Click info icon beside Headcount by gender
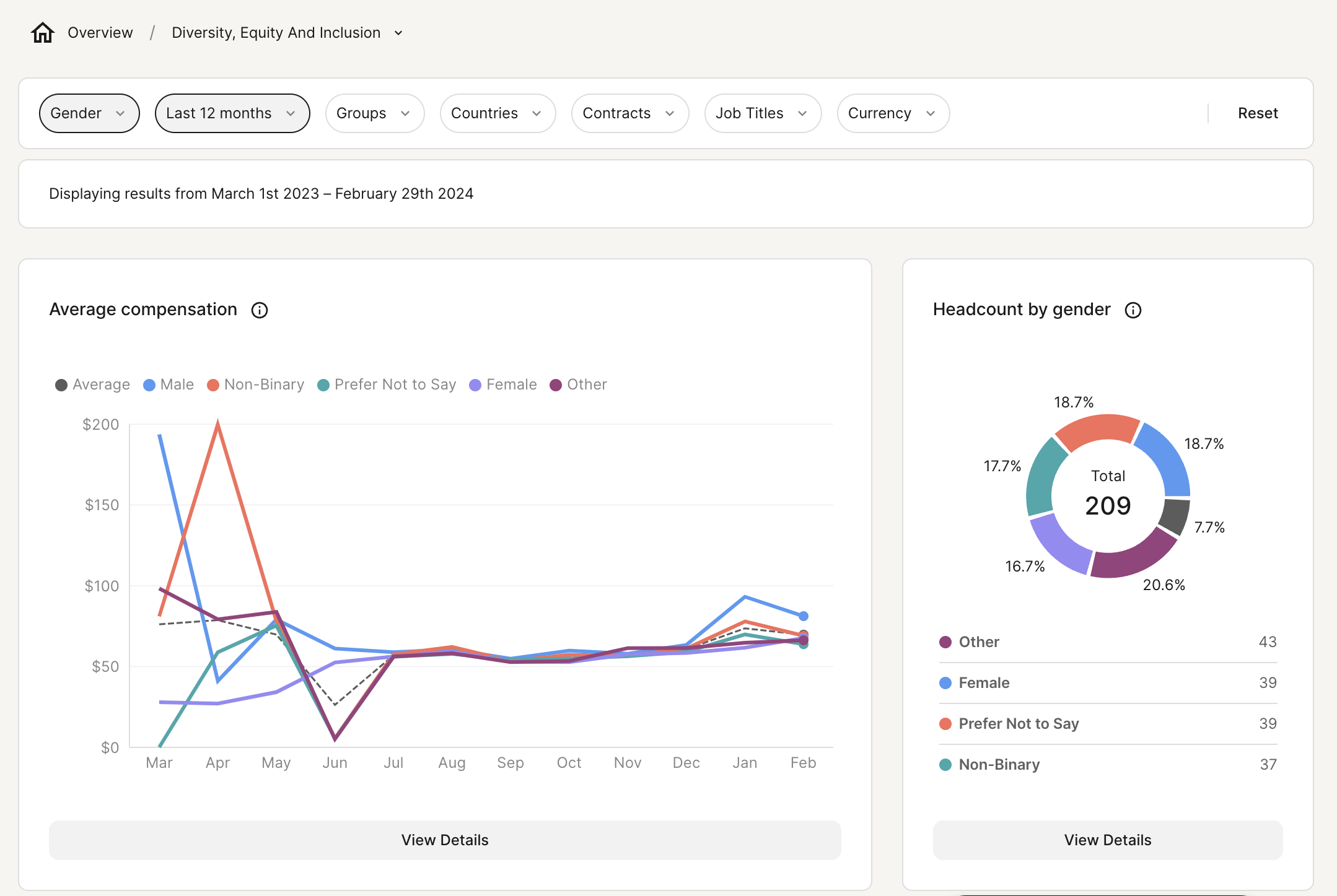 (1133, 310)
